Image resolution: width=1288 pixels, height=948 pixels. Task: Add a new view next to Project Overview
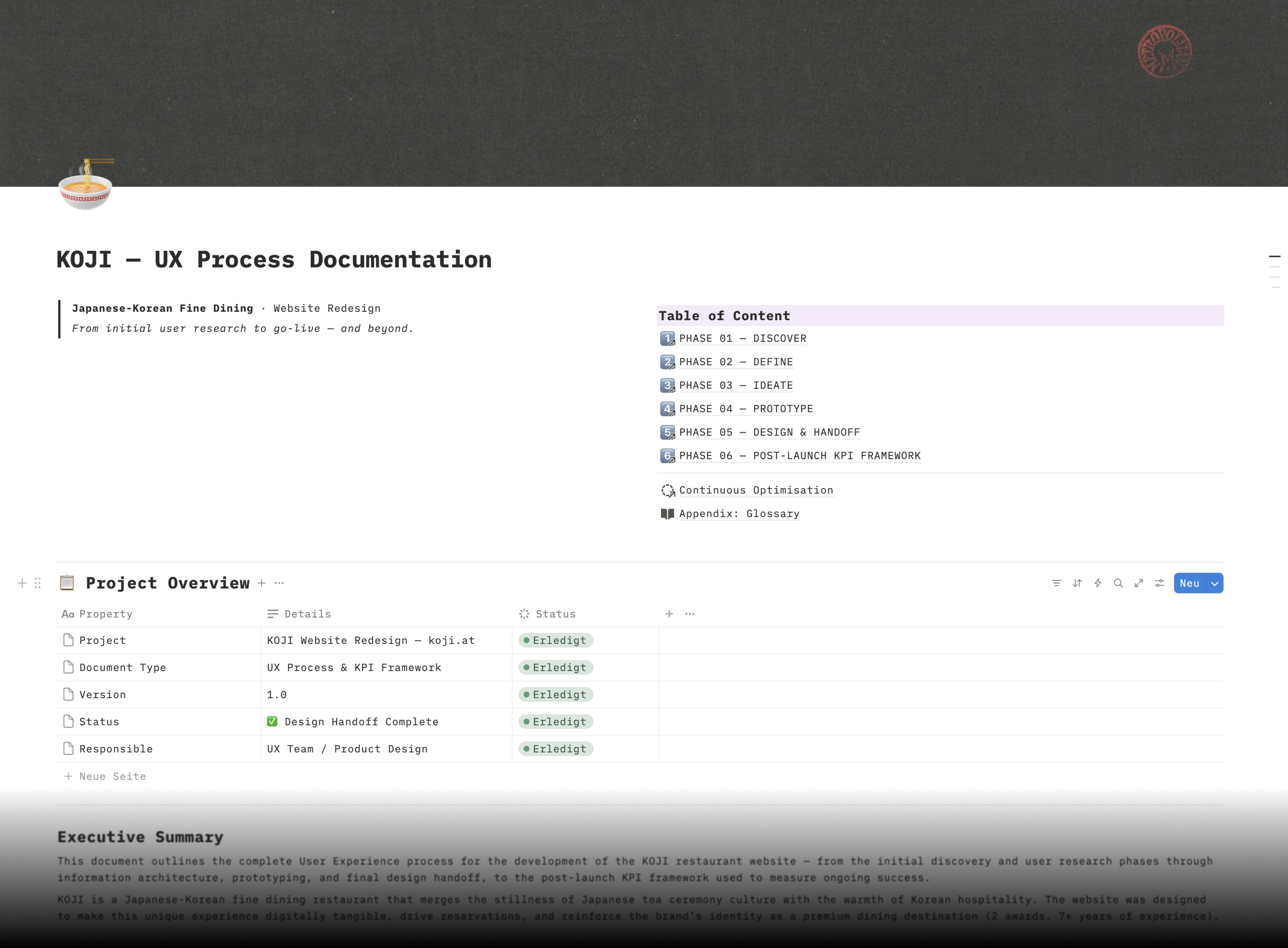click(x=261, y=583)
